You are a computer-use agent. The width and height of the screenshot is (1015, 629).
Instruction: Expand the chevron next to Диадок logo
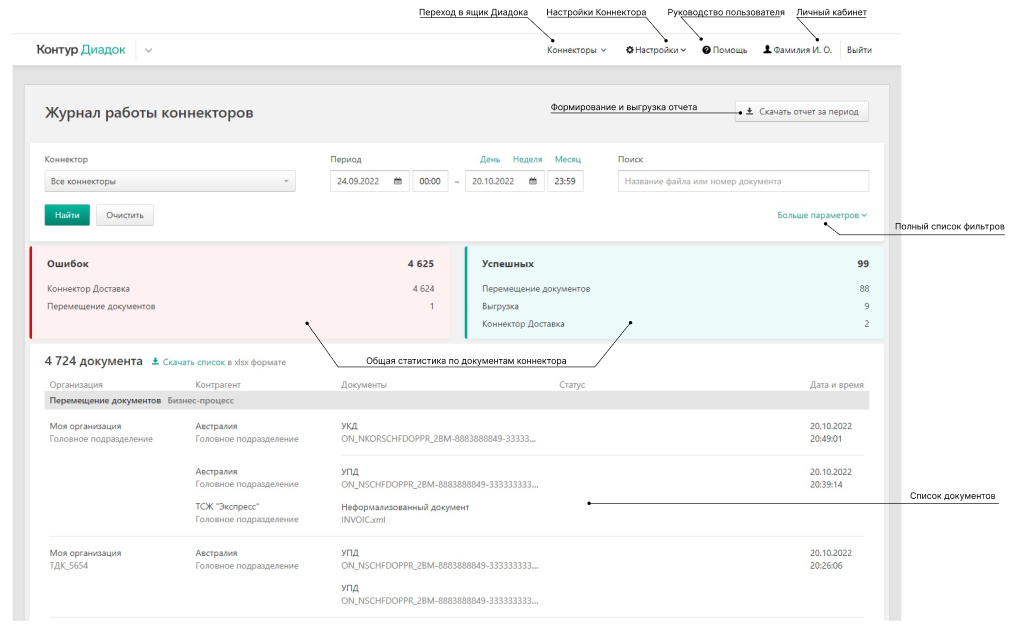[148, 50]
